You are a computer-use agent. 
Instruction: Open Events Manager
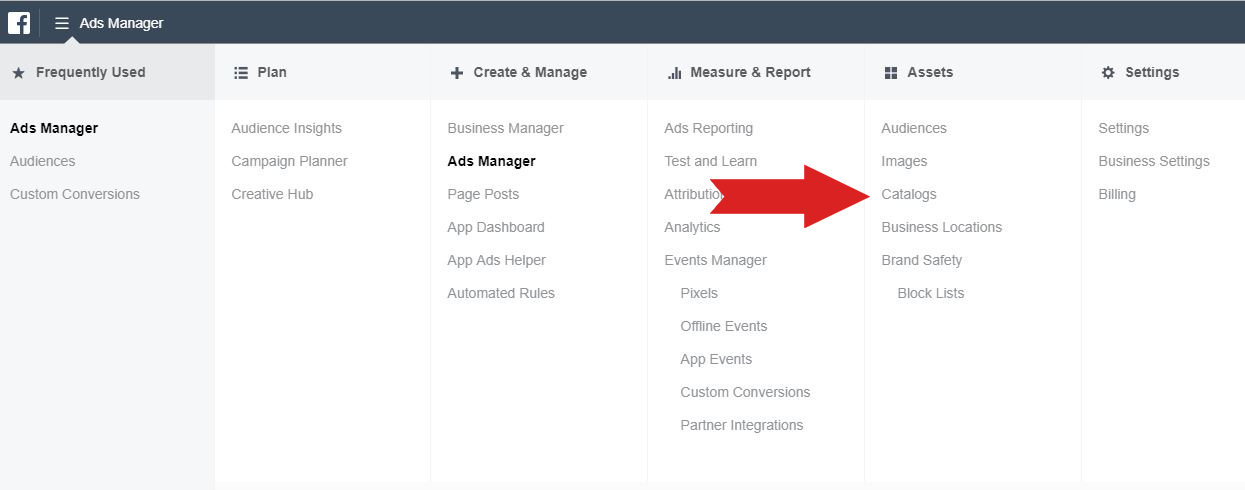pyautogui.click(x=716, y=260)
